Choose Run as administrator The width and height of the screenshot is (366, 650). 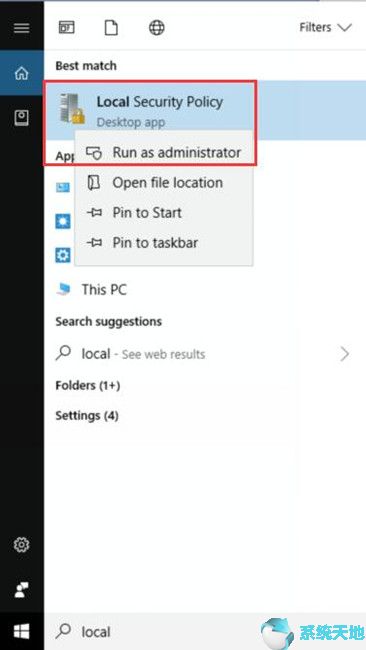164,153
